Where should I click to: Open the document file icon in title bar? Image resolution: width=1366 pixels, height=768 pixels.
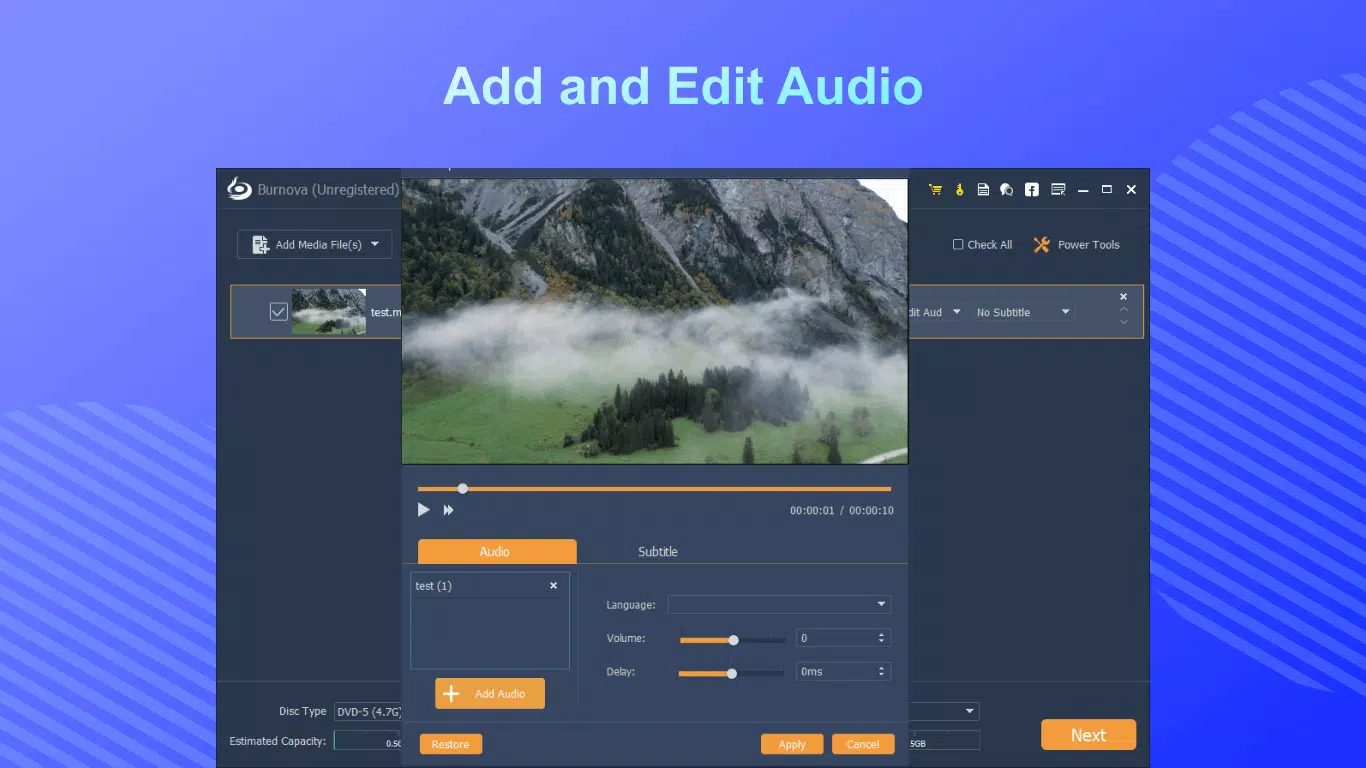(x=983, y=190)
